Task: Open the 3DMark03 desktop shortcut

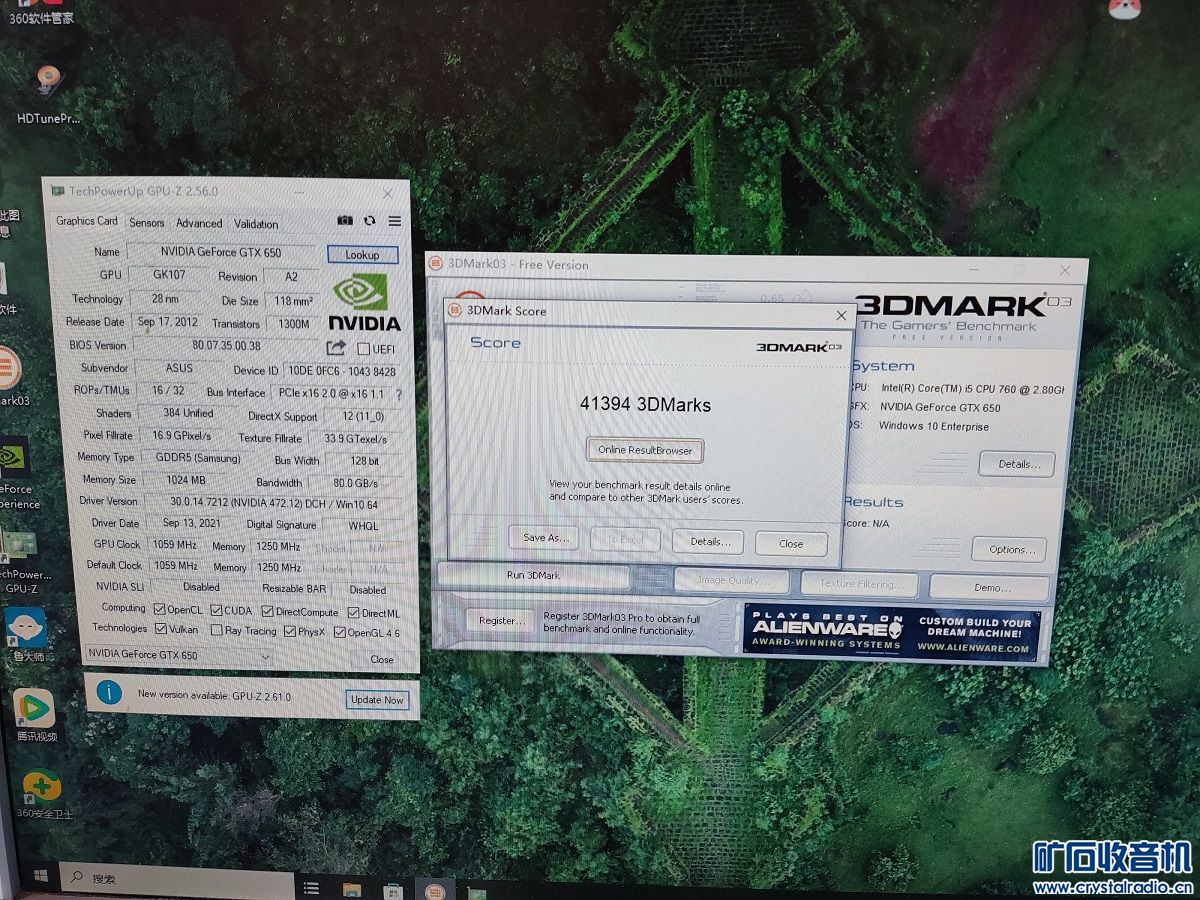Action: 10,375
